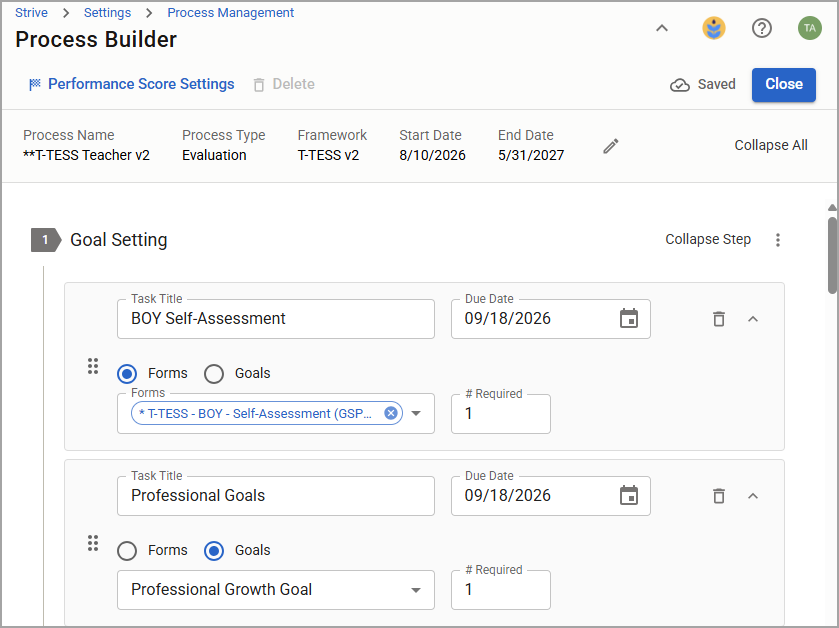Click the step 1 number badge
Image resolution: width=839 pixels, height=628 pixels.
coord(46,240)
